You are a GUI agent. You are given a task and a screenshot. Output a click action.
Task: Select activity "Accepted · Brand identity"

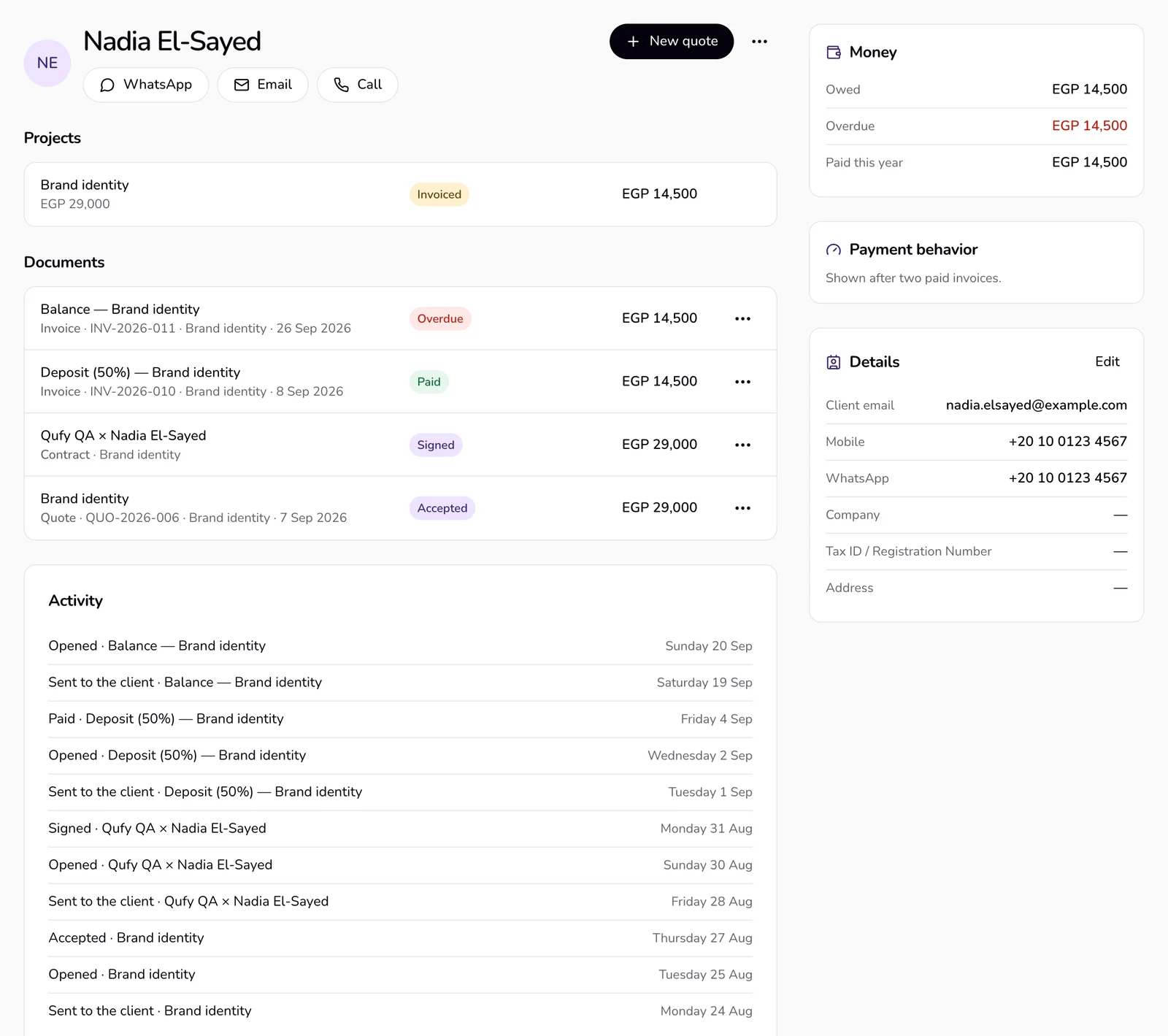[400, 938]
